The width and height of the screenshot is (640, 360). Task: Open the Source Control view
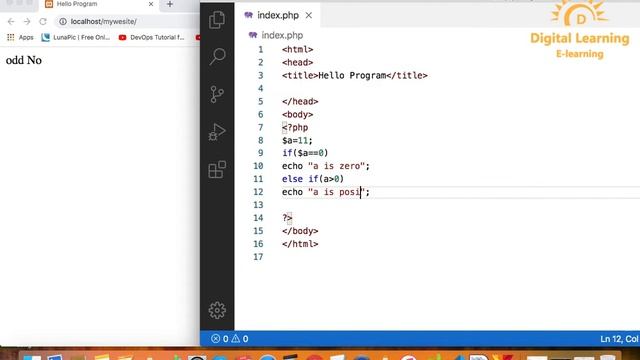coord(217,94)
